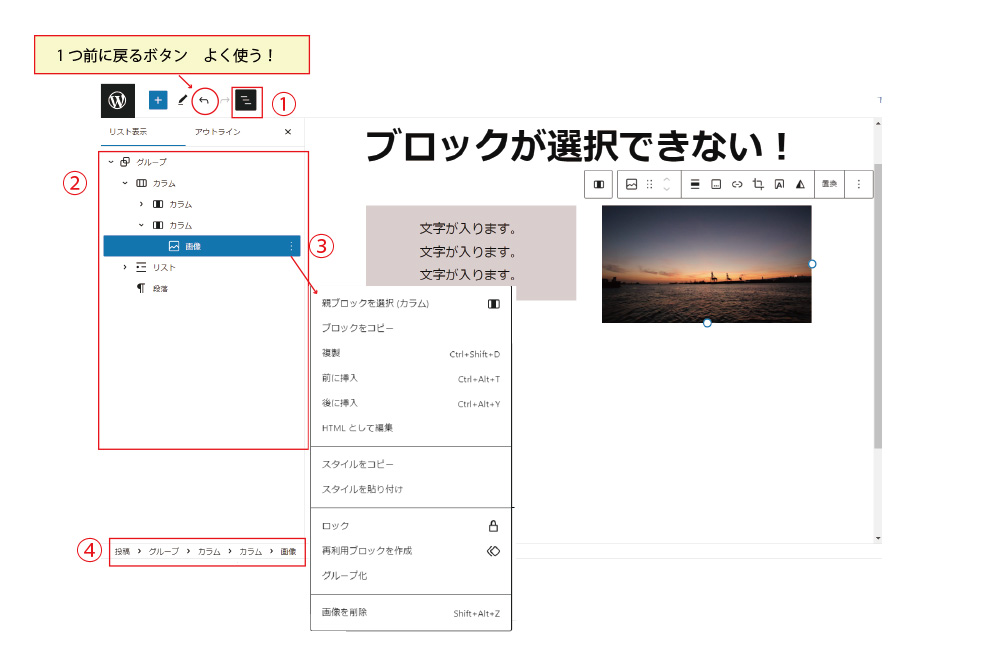Image resolution: width=1000 pixels, height=660 pixels.
Task: Select parent column button in block toolbar
Action: coord(599,184)
